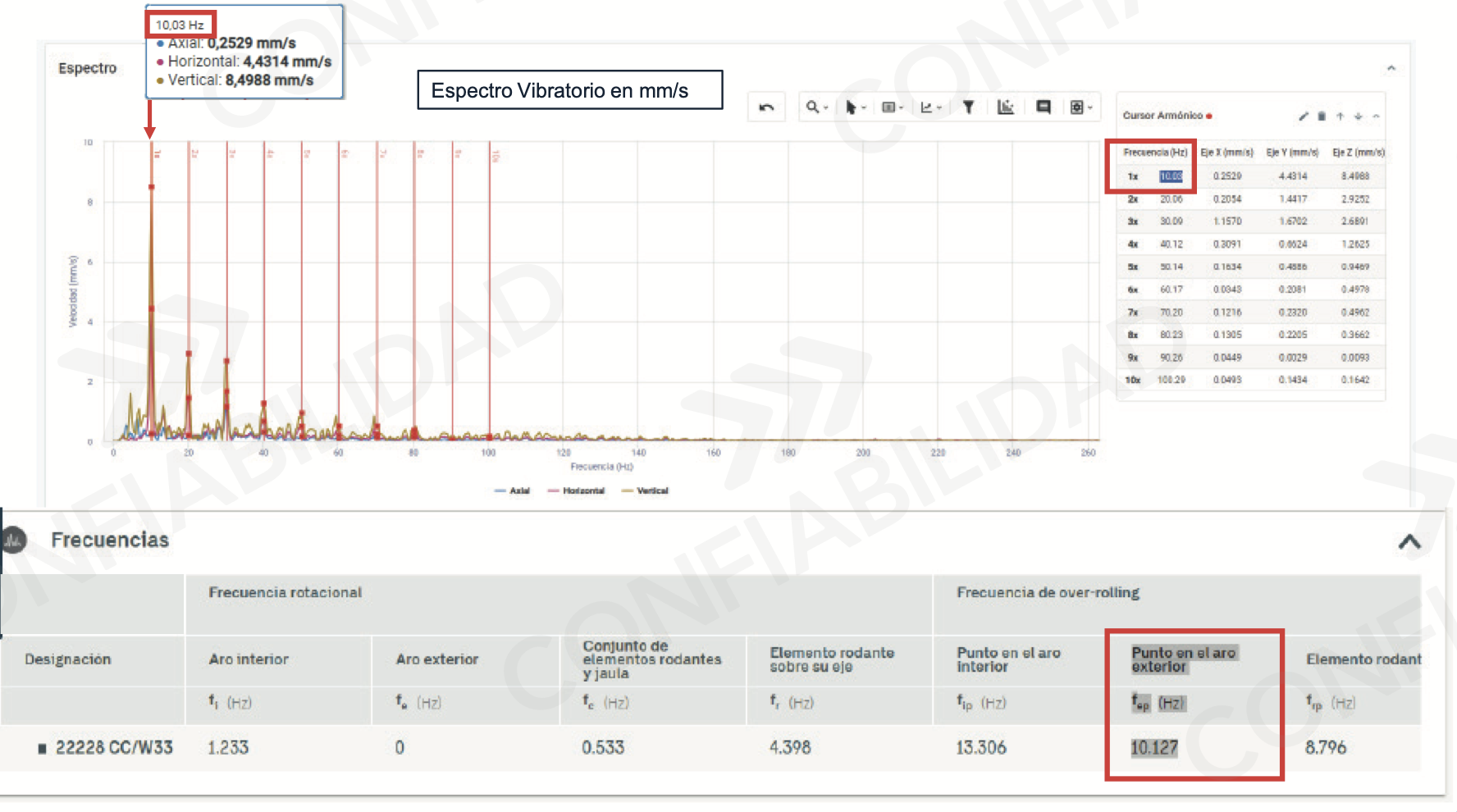Viewport: 1457px width, 812px height.
Task: Click the Elemento rodante value 8.796
Action: click(1326, 748)
